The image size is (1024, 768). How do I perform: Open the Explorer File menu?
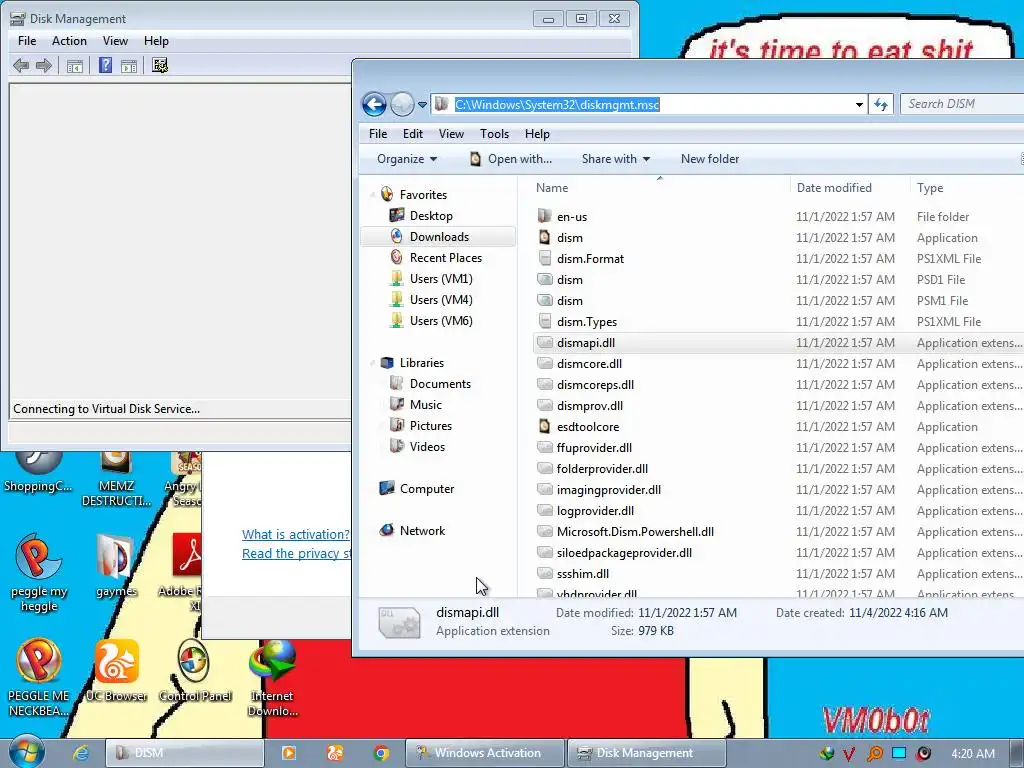[x=378, y=134]
